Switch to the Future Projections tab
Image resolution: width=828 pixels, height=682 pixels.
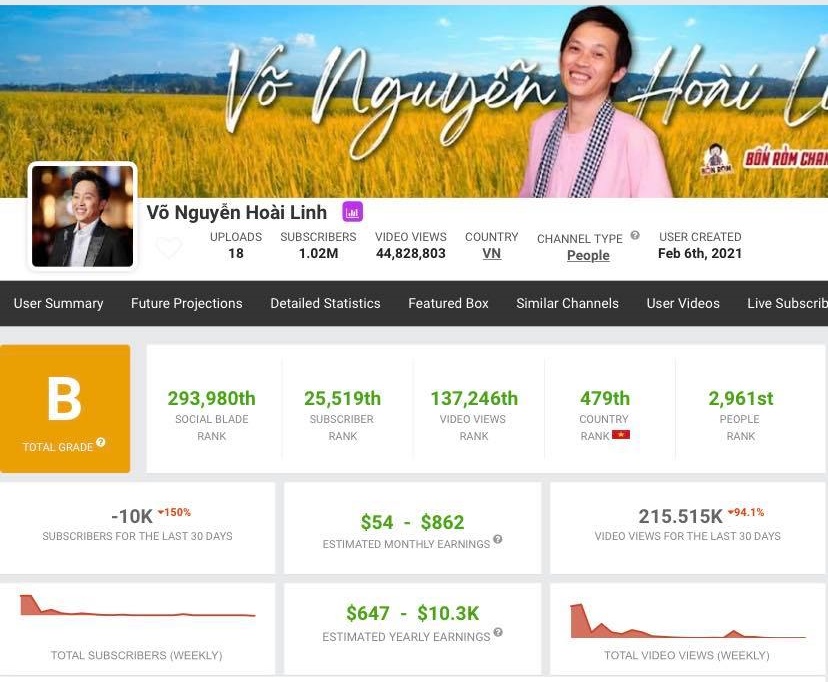(x=186, y=303)
